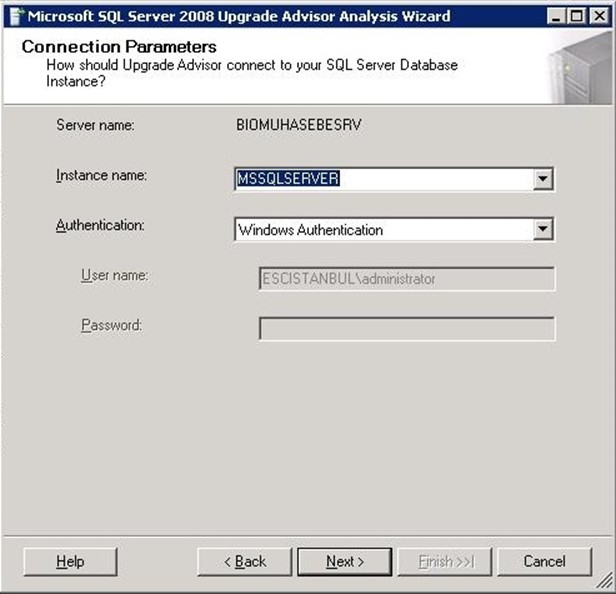The width and height of the screenshot is (616, 594).
Task: Click the wizard icon in title bar
Action: (x=16, y=16)
